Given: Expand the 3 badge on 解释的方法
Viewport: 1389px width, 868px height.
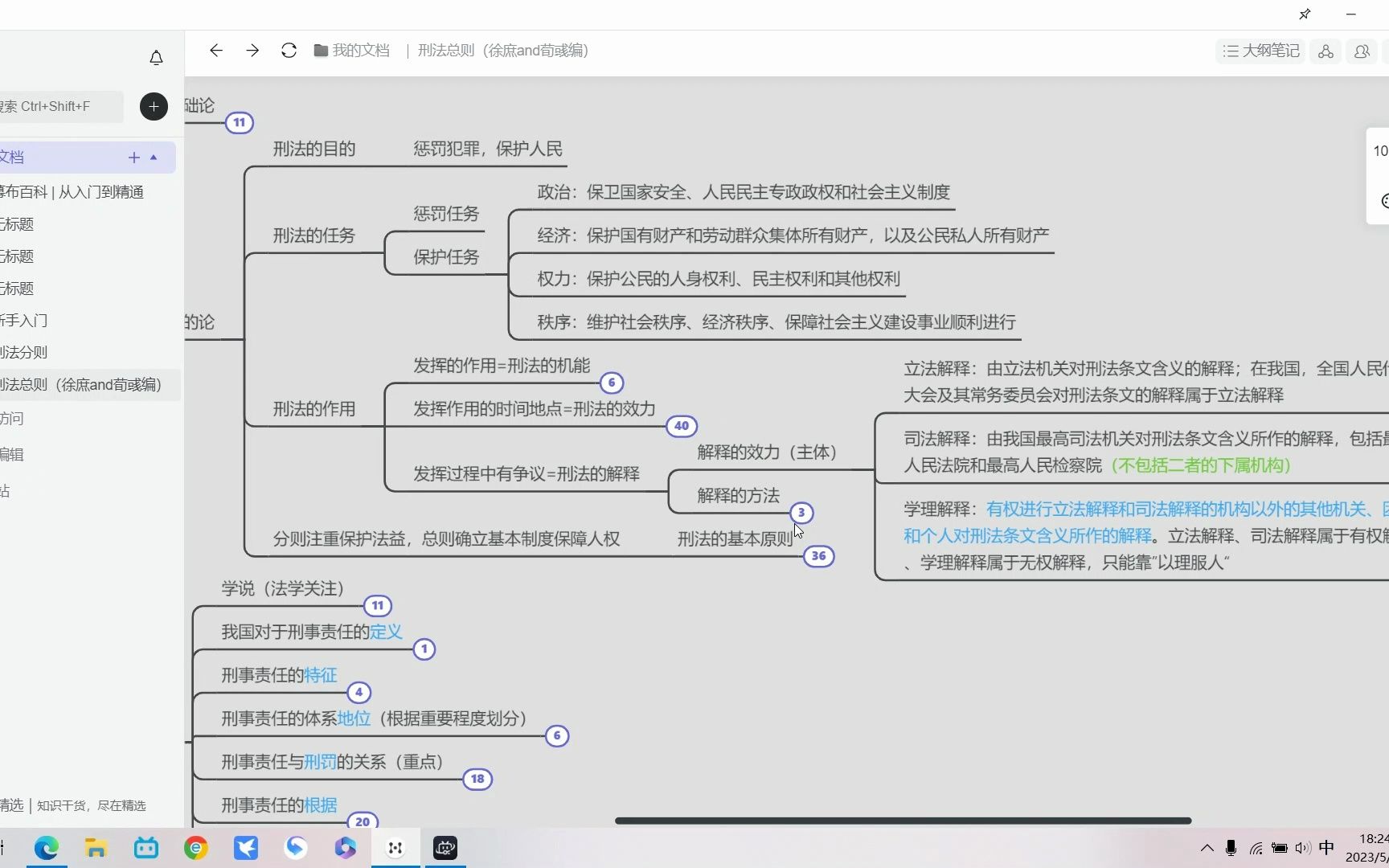Looking at the screenshot, I should [801, 513].
